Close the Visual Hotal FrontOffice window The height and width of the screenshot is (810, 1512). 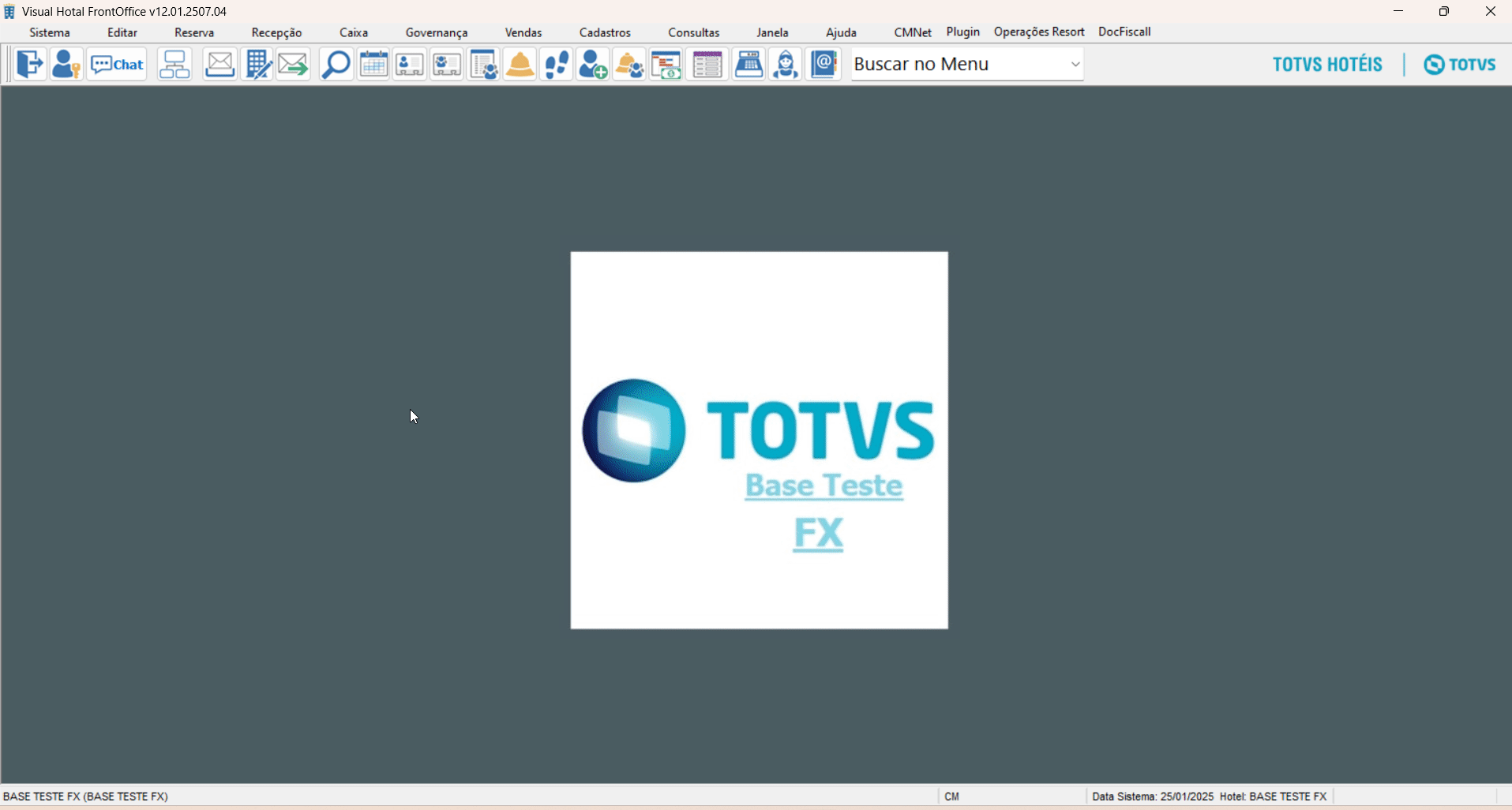[x=1490, y=11]
